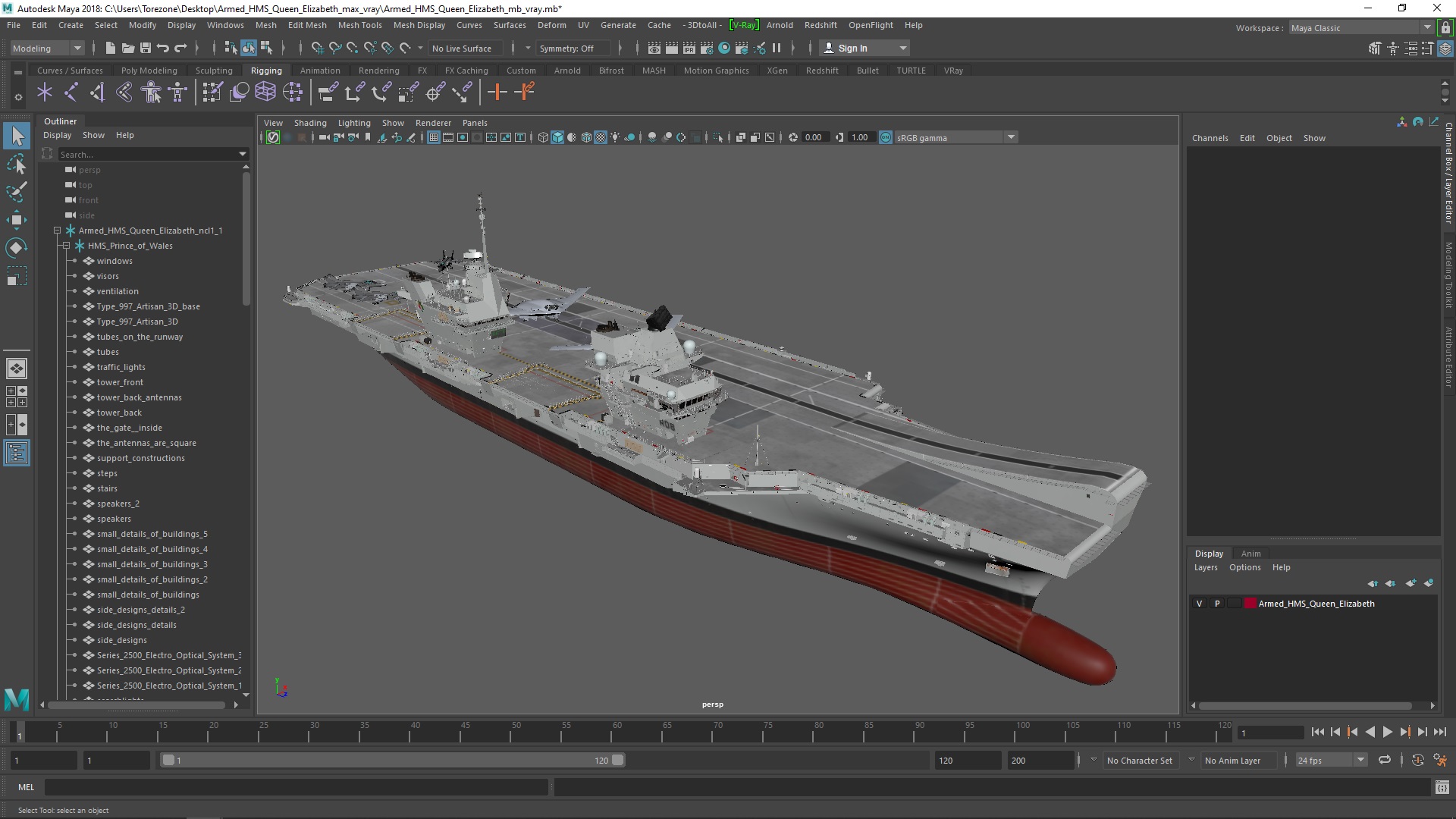This screenshot has width=1456, height=819.
Task: Open the Mesh Tools menu
Action: [359, 25]
